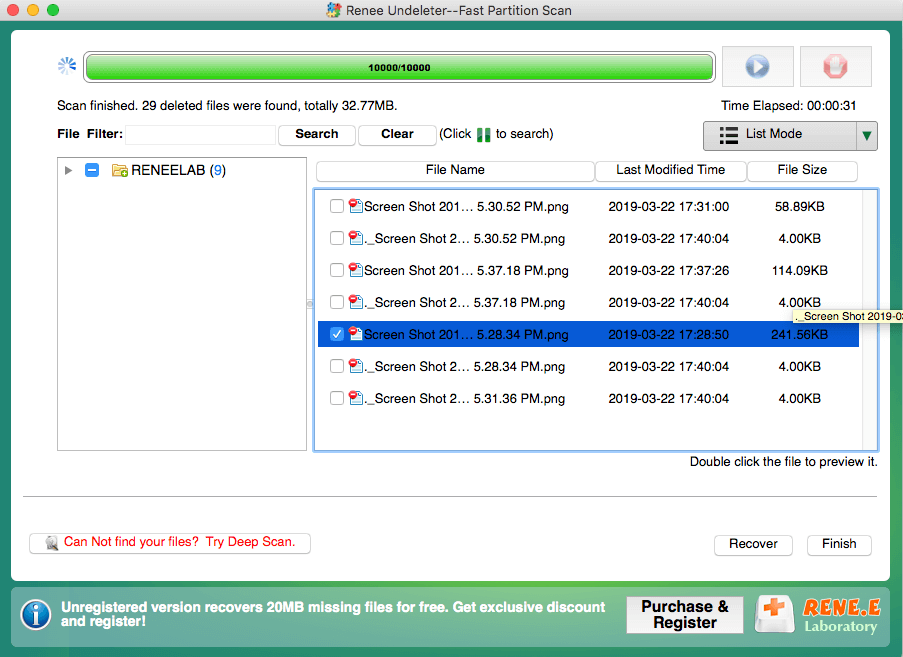Image resolution: width=903 pixels, height=657 pixels.
Task: Tick the checkbox for Screen Shot 201… 5.37.18 PM.png
Action: tap(337, 270)
